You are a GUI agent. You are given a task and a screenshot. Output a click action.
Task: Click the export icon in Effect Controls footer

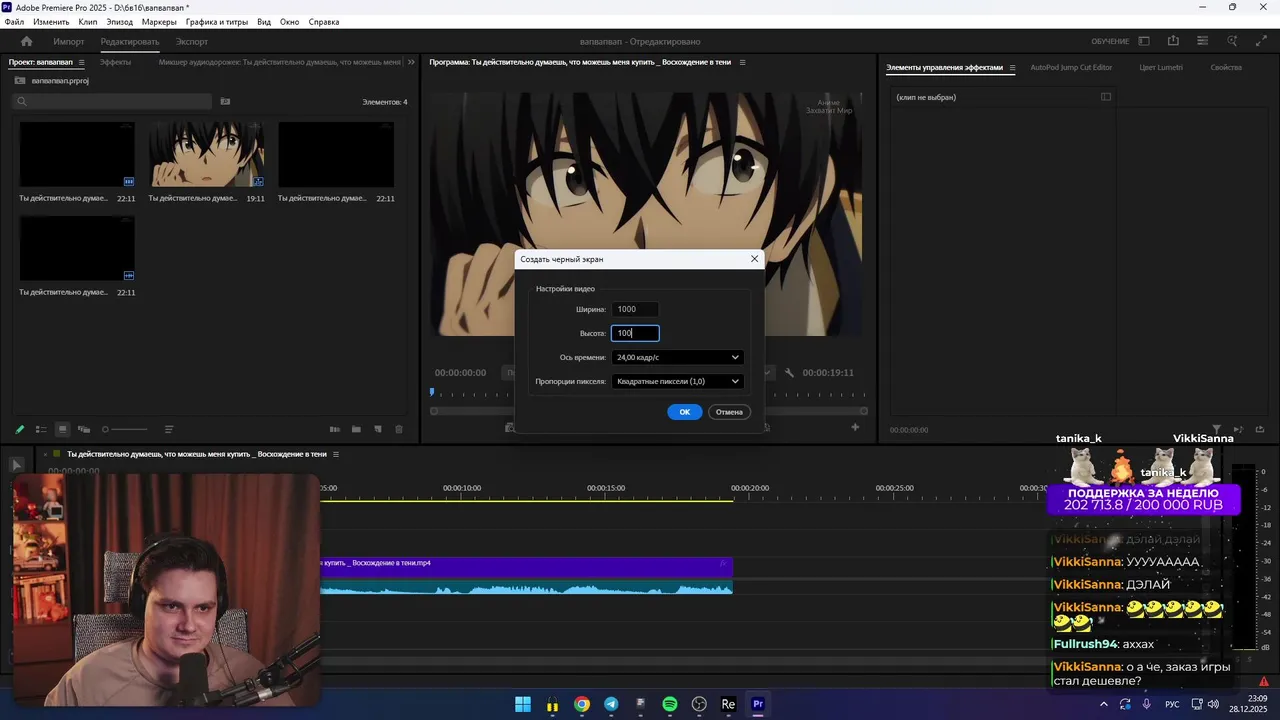1259,429
